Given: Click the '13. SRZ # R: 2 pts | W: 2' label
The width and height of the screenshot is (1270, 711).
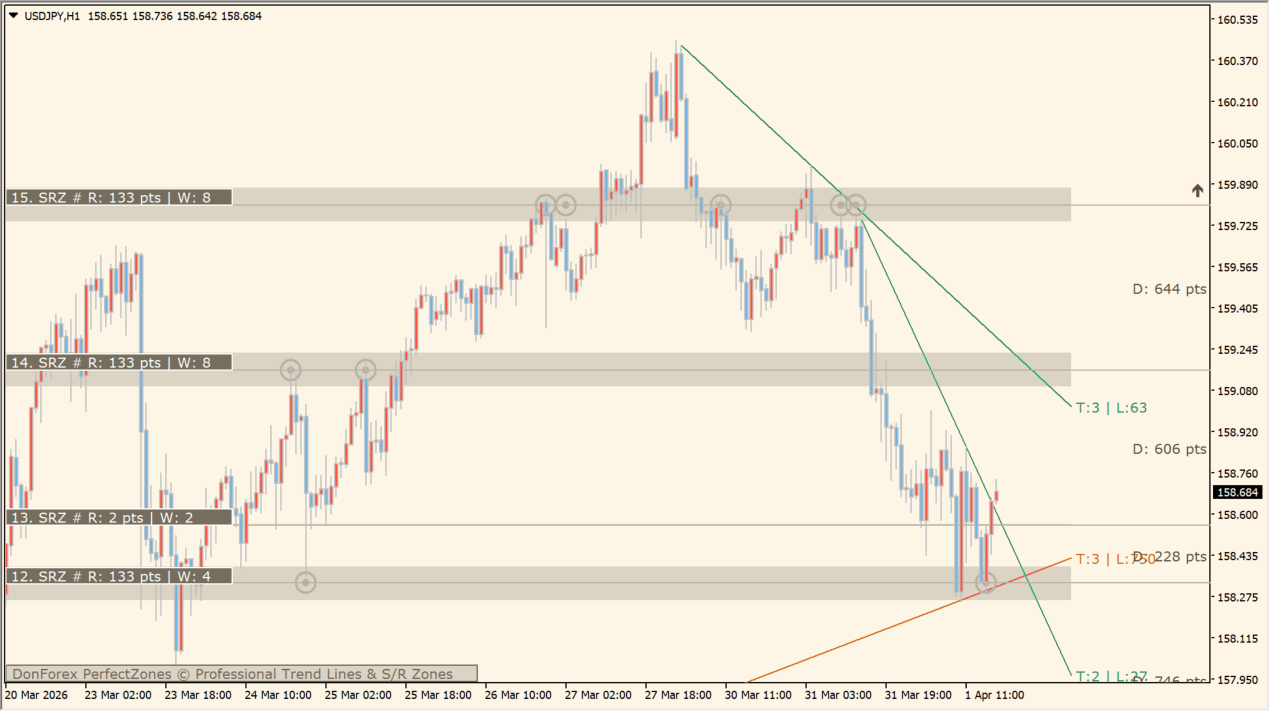Looking at the screenshot, I should coord(119,518).
